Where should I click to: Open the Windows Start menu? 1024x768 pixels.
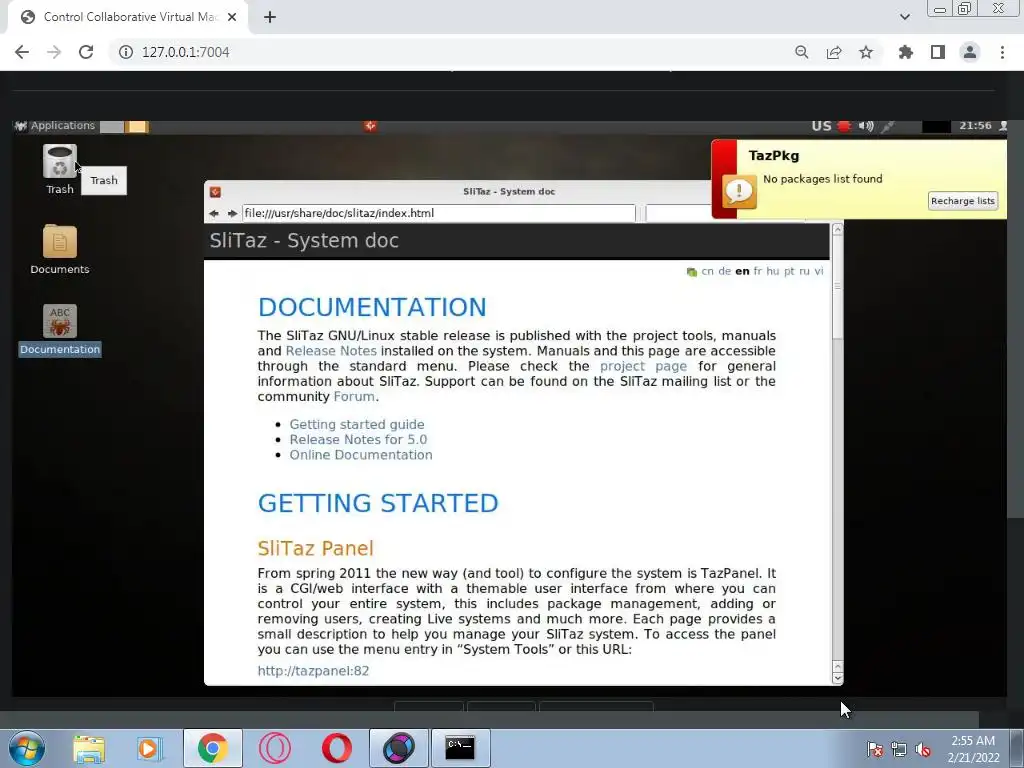pos(27,748)
